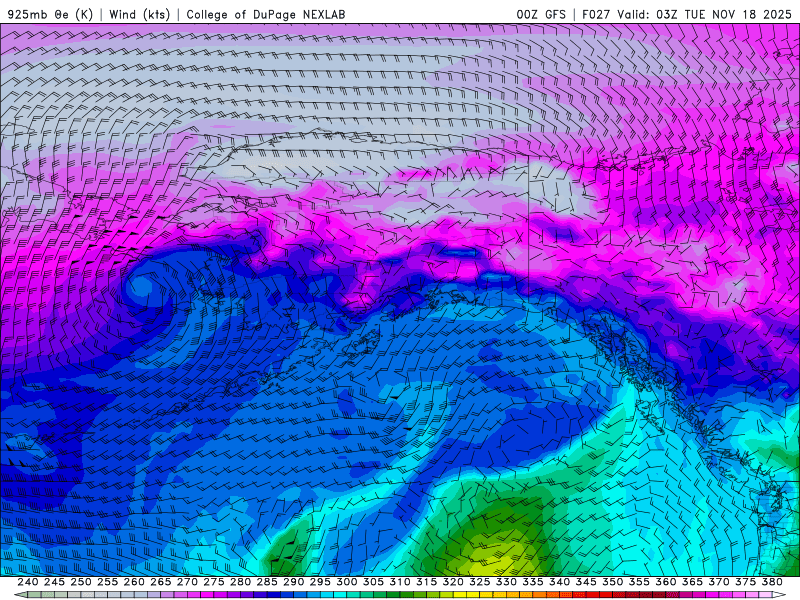This screenshot has width=800, height=600.
Task: Click the 290 color scale label
Action: click(x=293, y=582)
